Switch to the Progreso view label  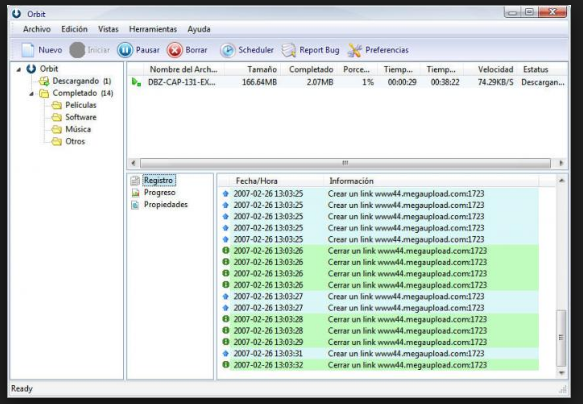click(x=160, y=193)
